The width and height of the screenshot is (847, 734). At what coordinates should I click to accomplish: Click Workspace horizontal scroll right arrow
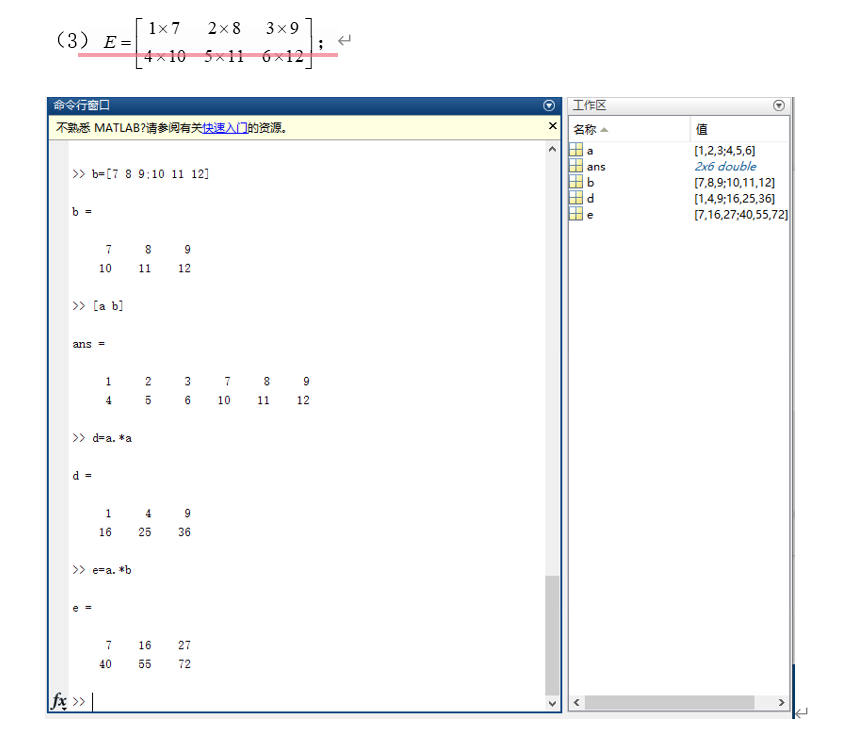(781, 702)
